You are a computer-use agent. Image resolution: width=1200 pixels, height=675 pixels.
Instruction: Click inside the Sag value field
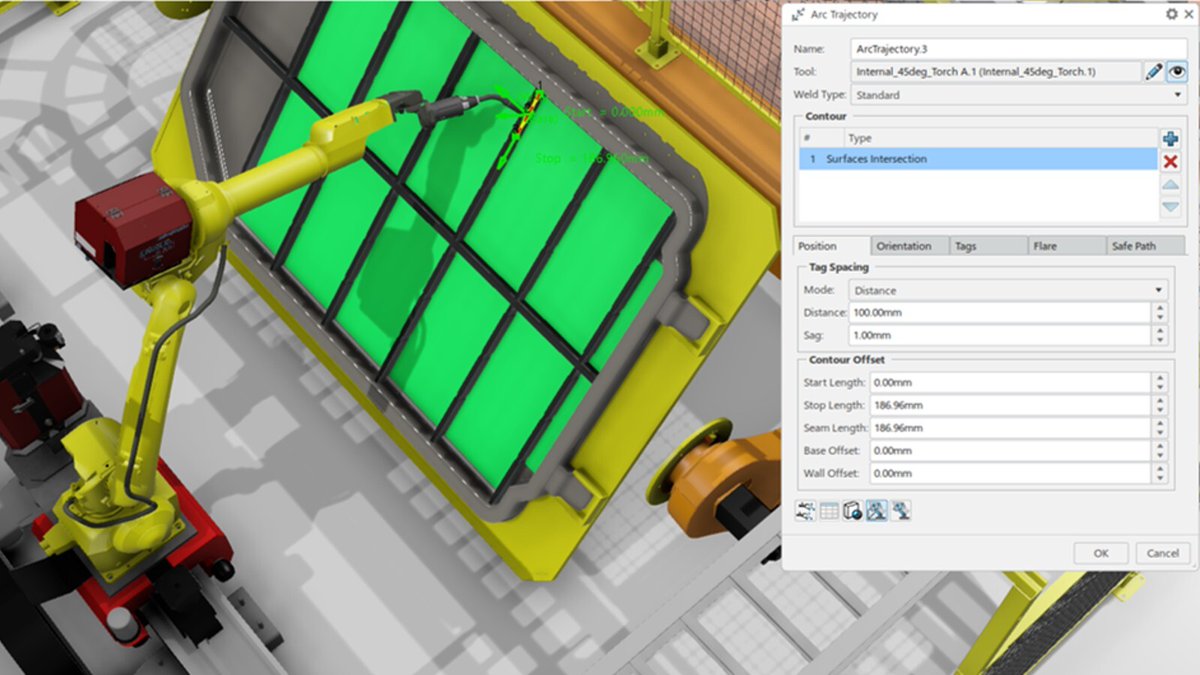pyautogui.click(x=1000, y=335)
